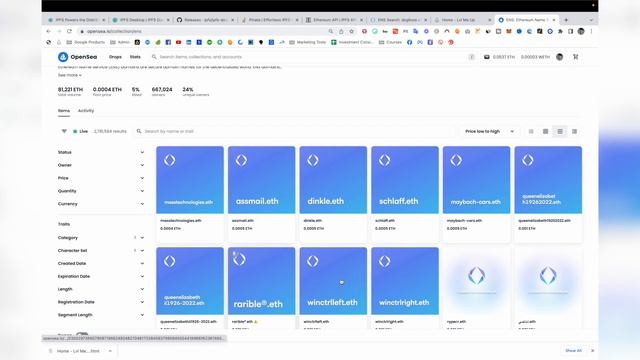Expand the Owner filter section

click(x=101, y=165)
